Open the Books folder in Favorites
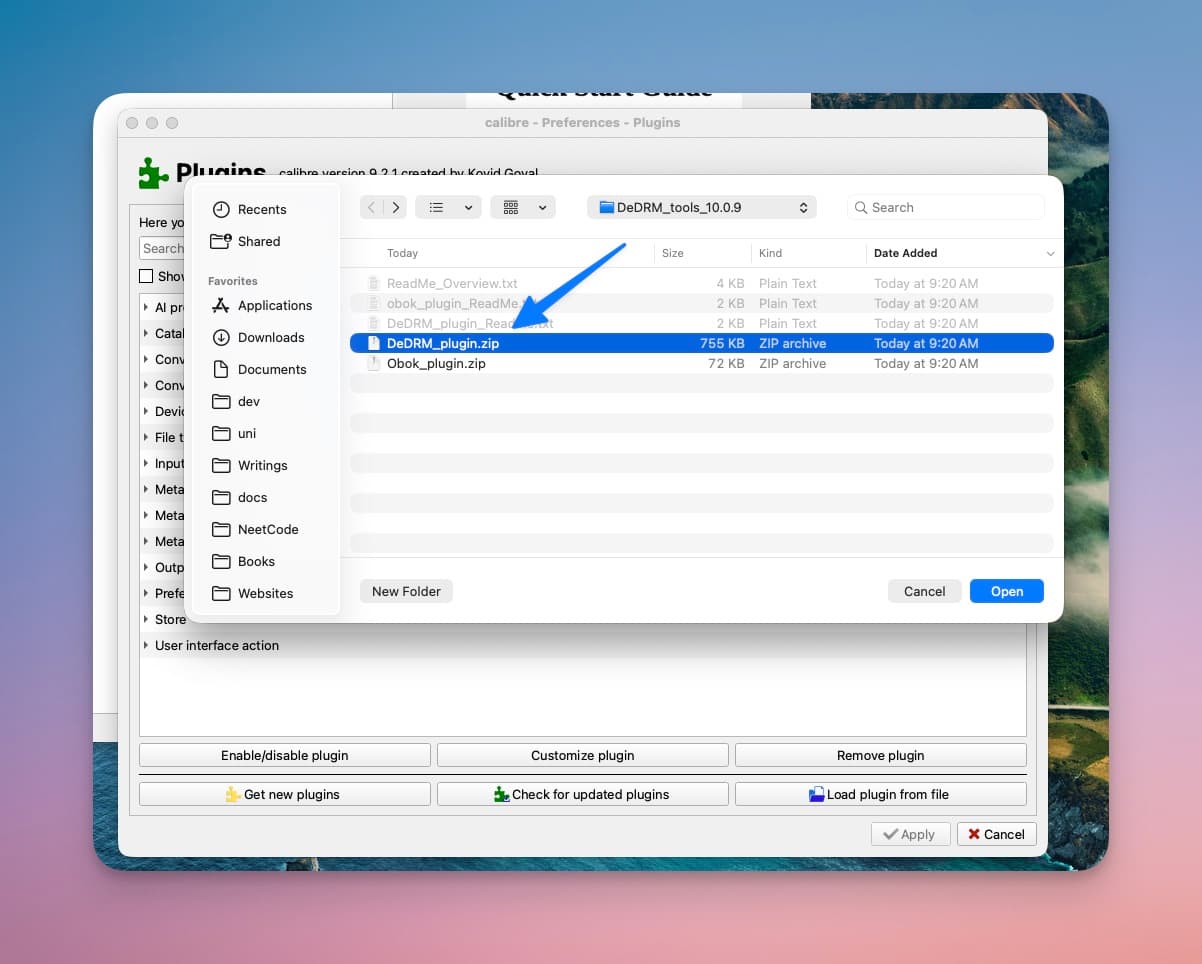 [255, 561]
